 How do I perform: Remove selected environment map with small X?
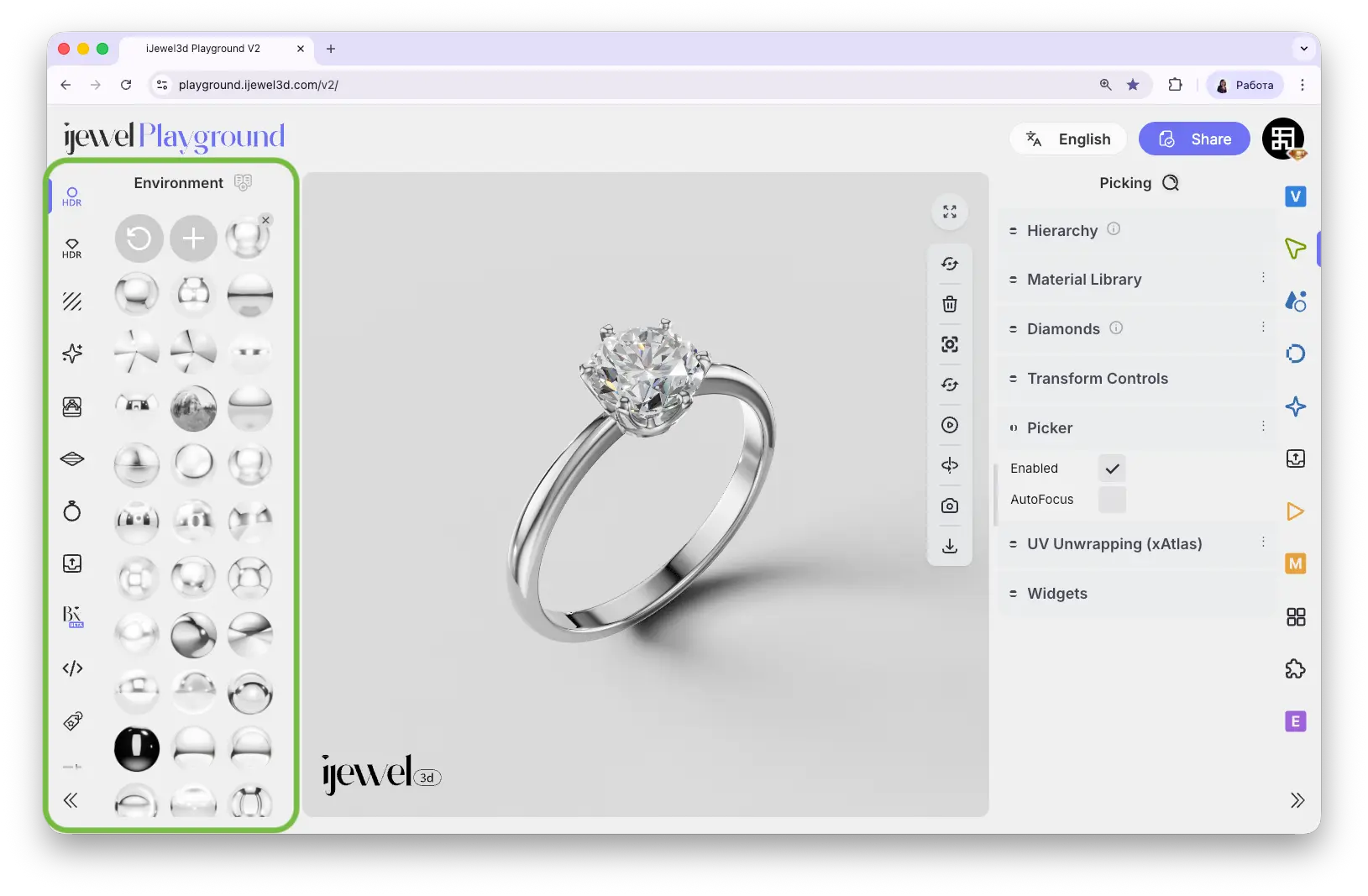click(265, 220)
